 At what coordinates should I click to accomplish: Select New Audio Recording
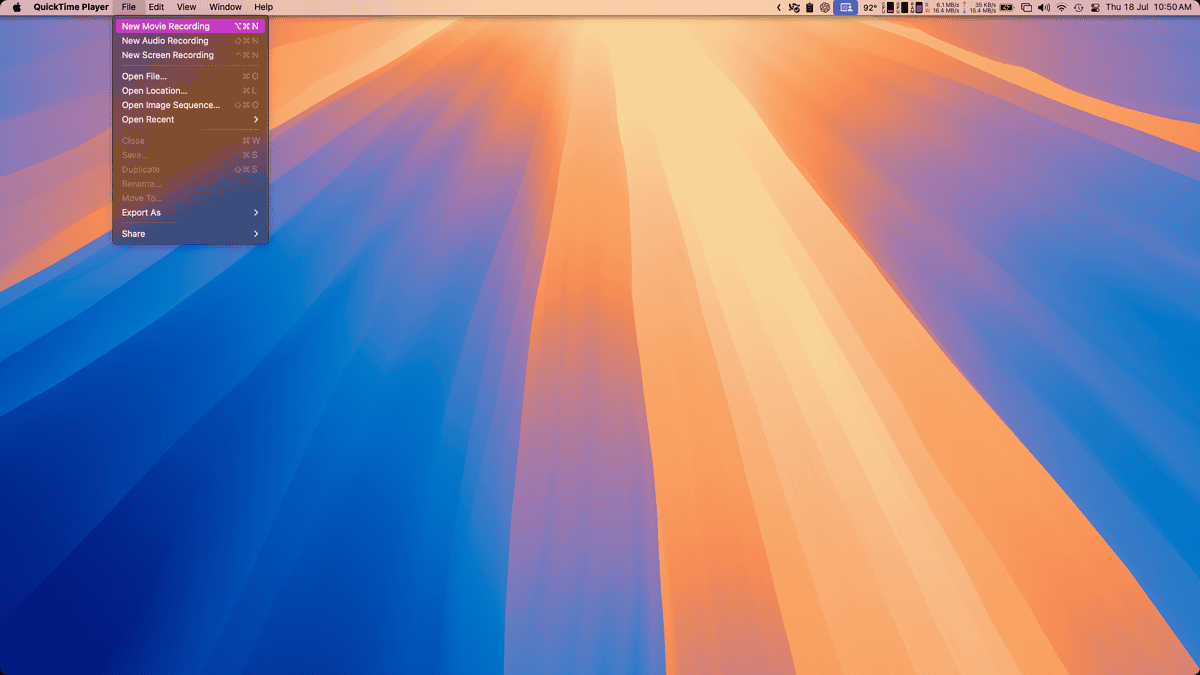(165, 41)
